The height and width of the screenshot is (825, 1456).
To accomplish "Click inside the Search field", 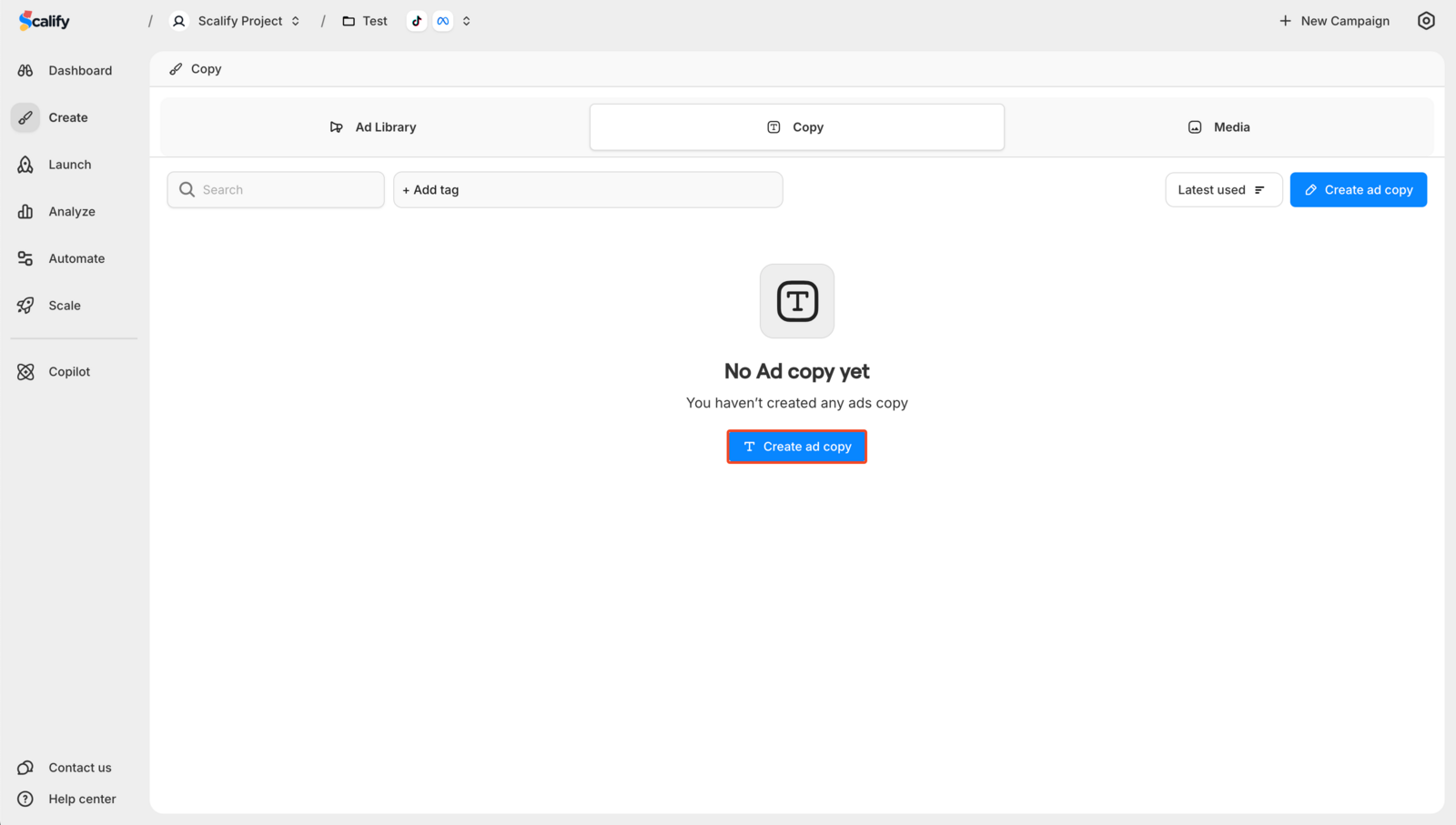I will [275, 189].
